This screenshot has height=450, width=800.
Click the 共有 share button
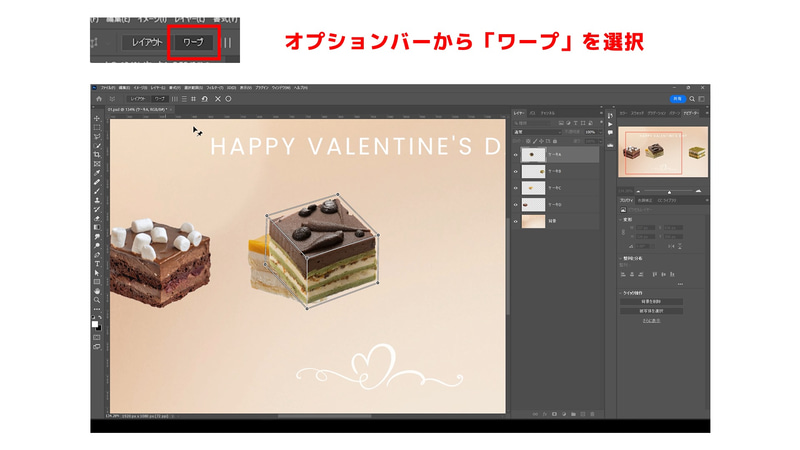click(x=677, y=99)
